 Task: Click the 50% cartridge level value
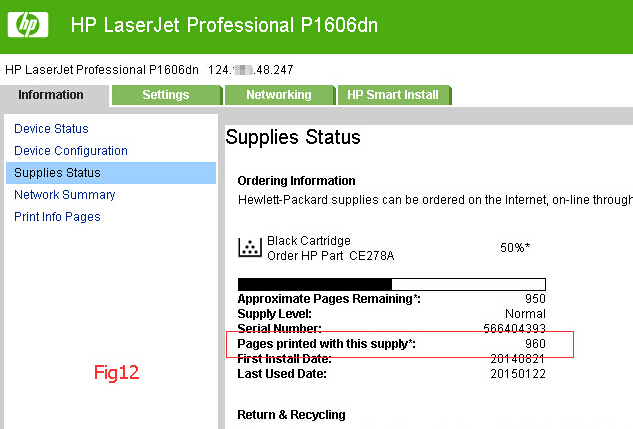coord(515,247)
